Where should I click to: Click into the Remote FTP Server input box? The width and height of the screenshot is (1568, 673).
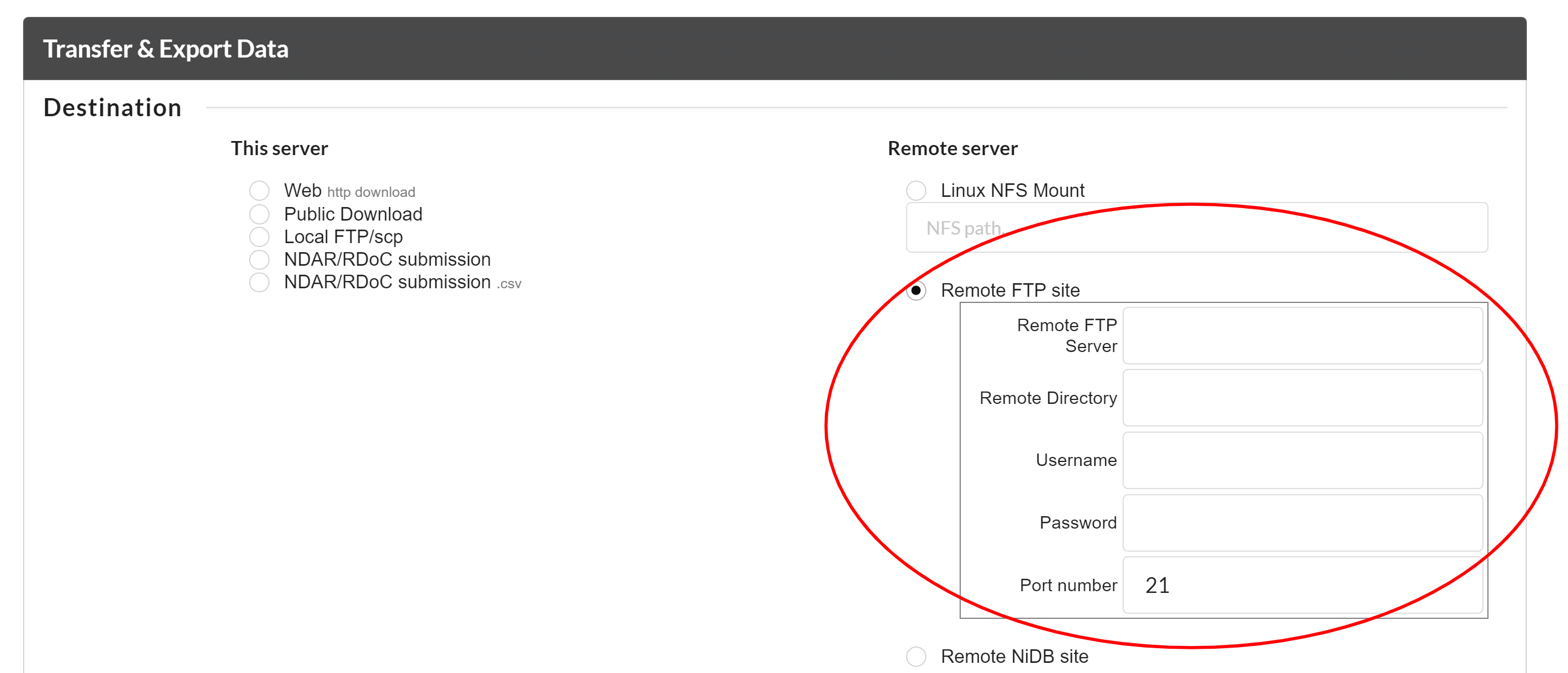tap(1302, 336)
